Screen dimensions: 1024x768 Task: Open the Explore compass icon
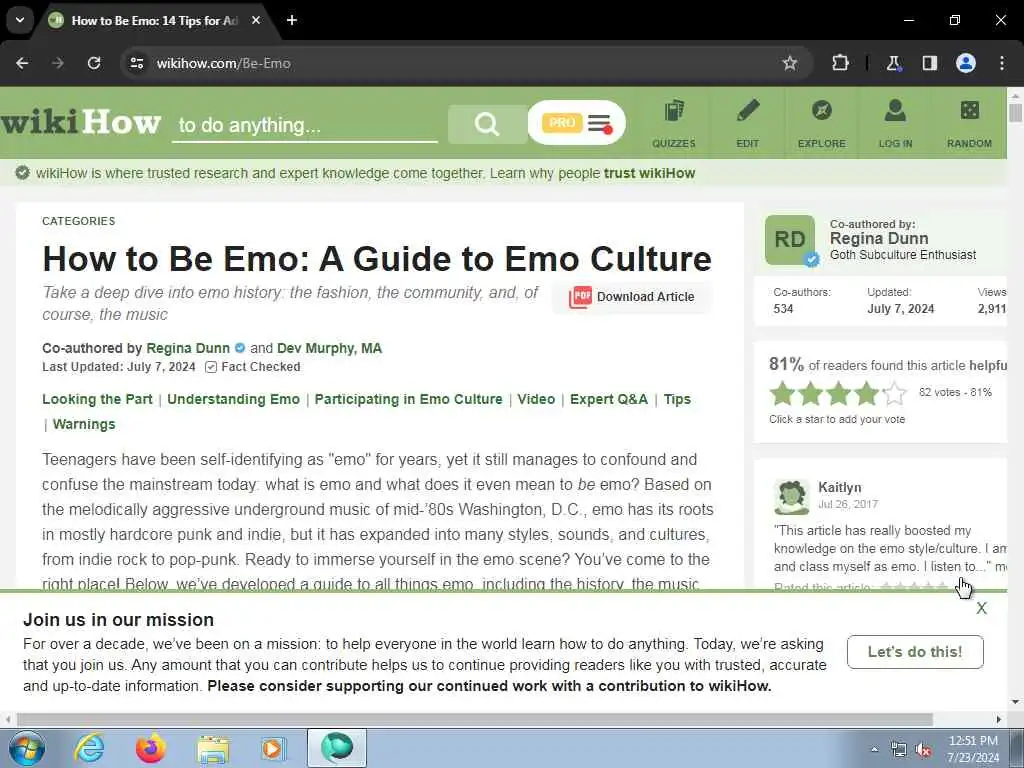tap(822, 123)
